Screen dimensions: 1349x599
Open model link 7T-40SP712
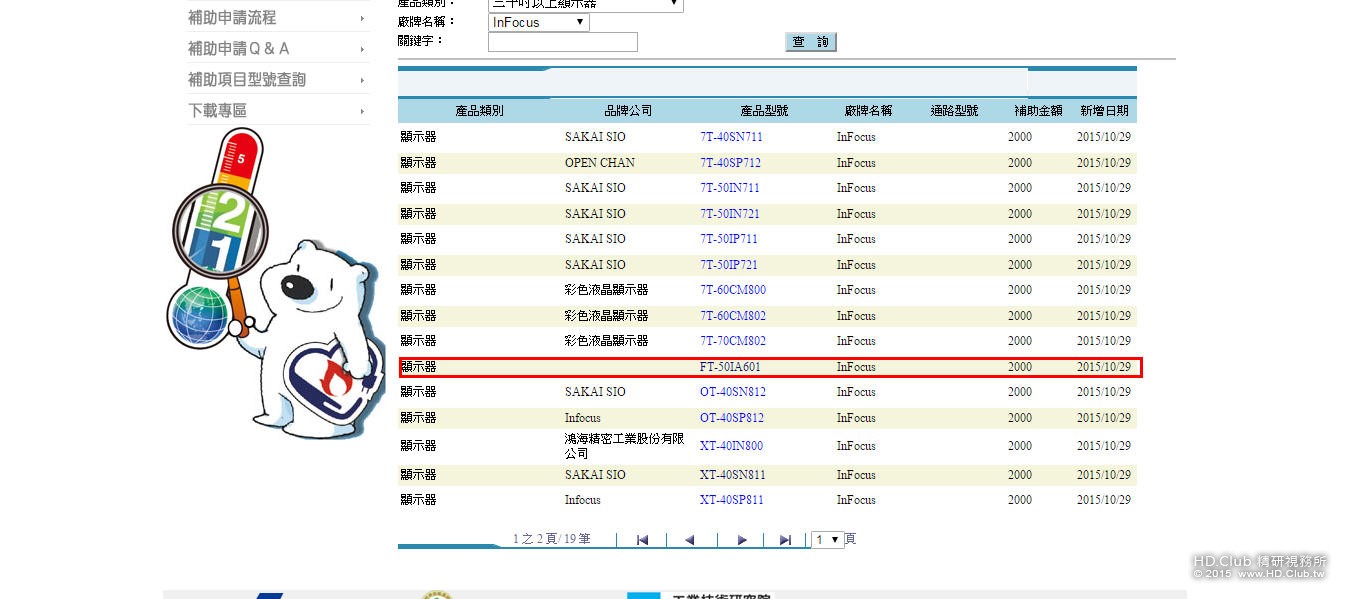click(x=730, y=163)
